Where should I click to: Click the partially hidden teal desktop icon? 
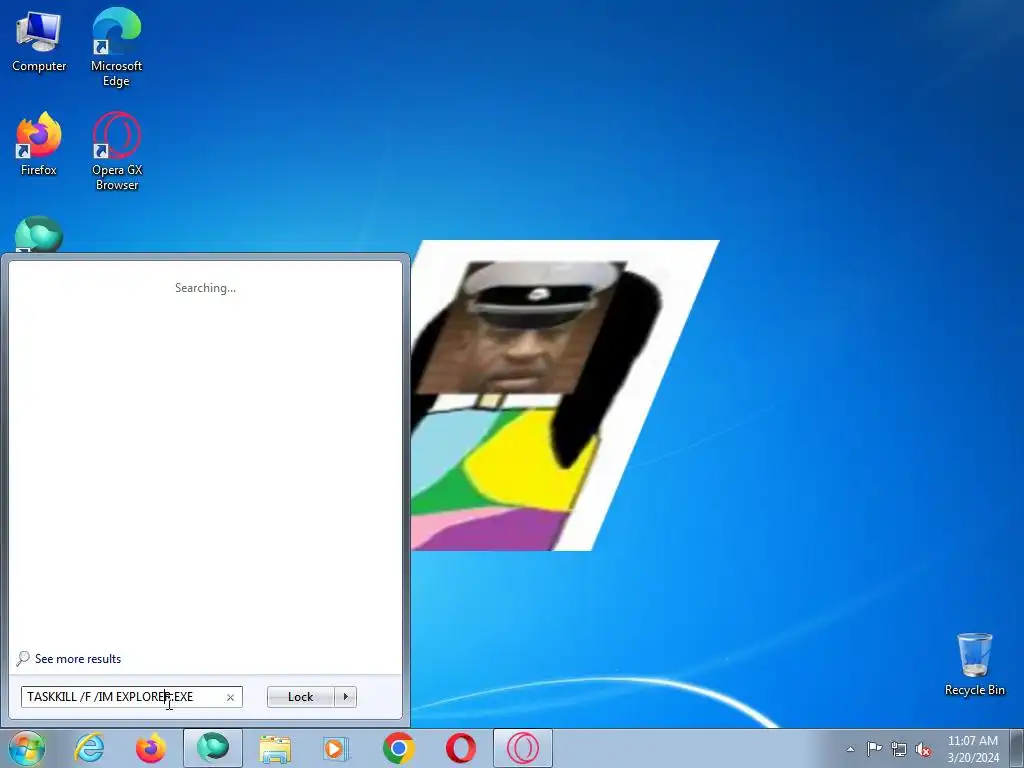(x=39, y=234)
